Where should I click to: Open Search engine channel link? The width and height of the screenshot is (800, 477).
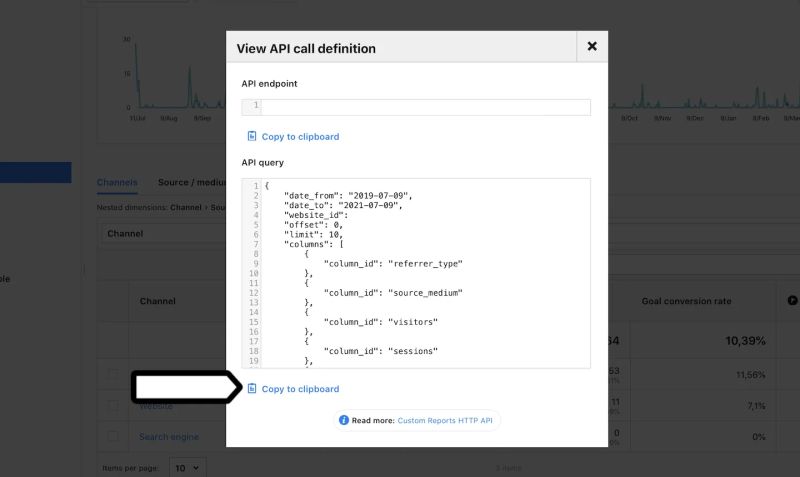tap(169, 437)
